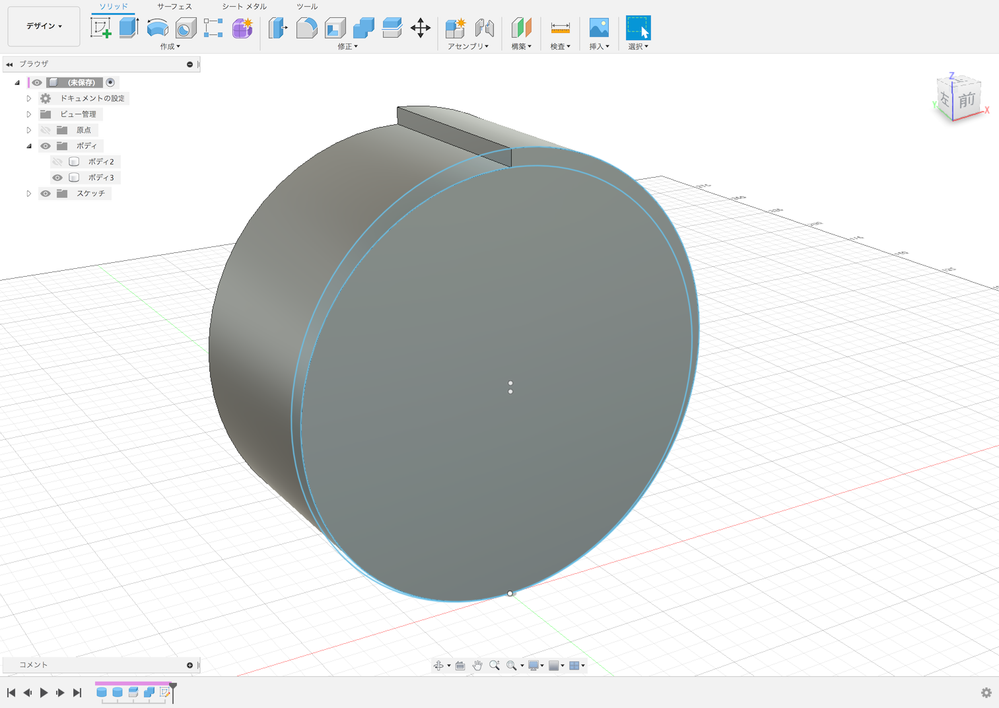Collapse the ブラウザ panel with double arrows
This screenshot has height=708, width=999.
tap(10, 64)
